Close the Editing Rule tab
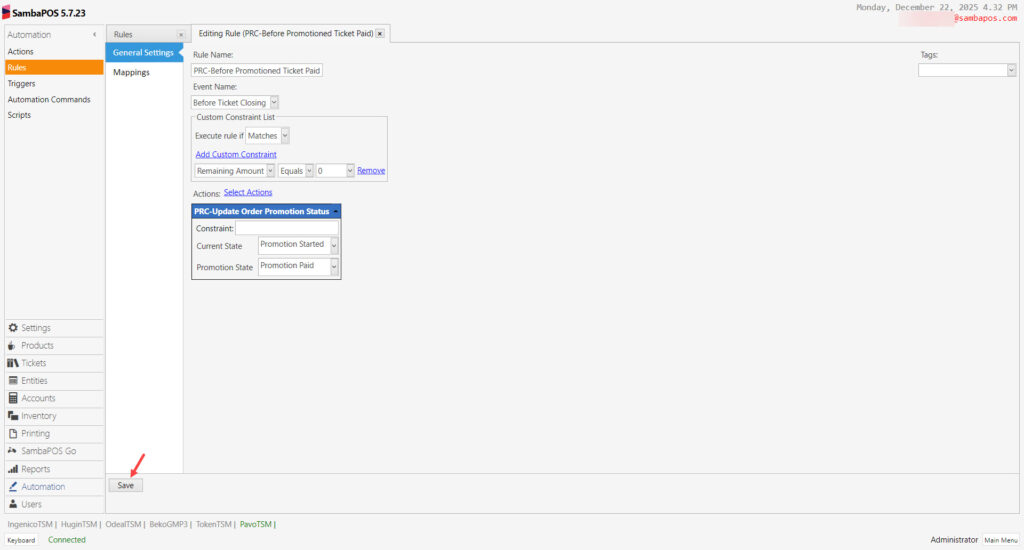Screen dimensions: 1024x550 [x=380, y=34]
